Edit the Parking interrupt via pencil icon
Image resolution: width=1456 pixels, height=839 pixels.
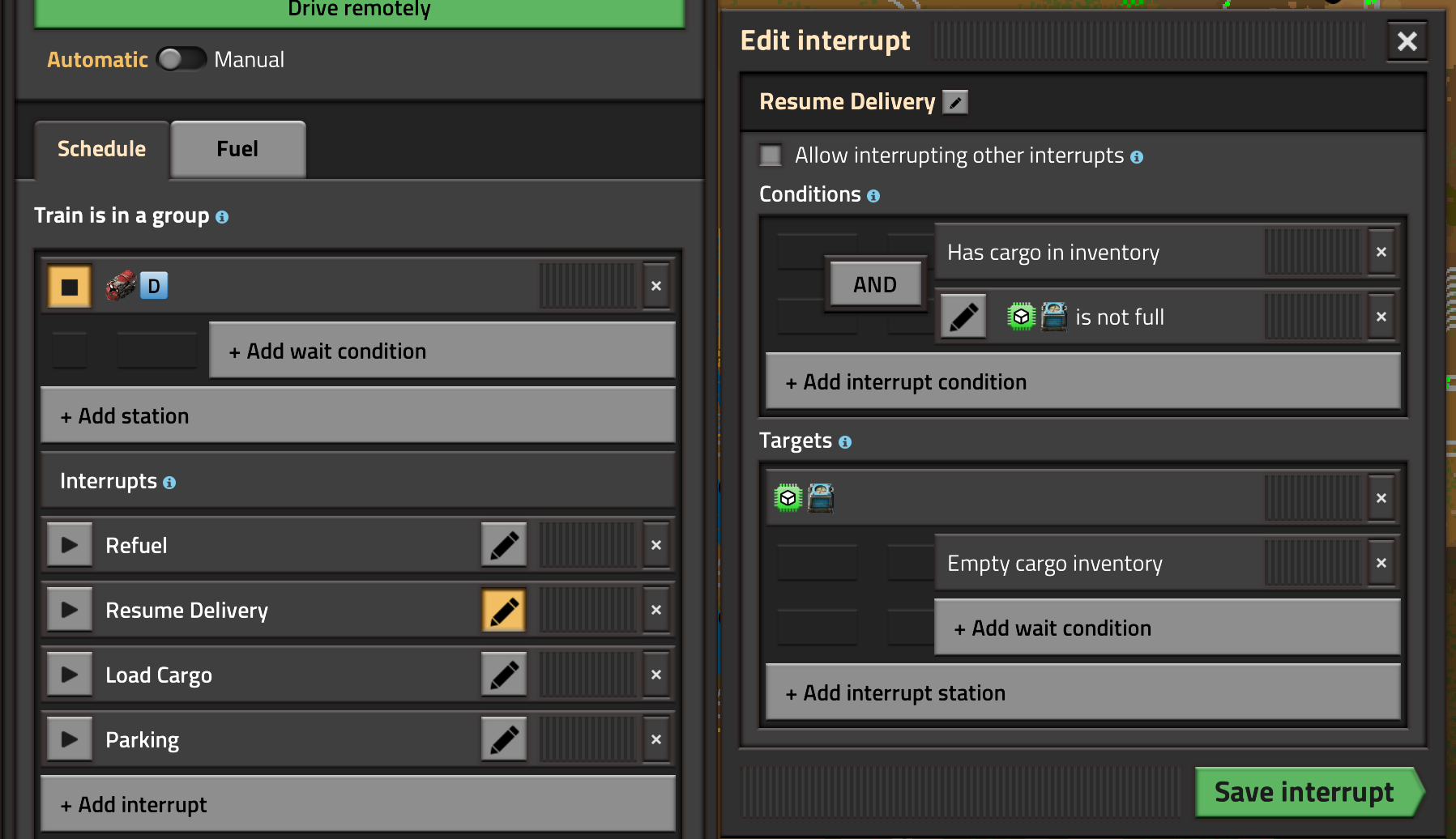(x=503, y=739)
